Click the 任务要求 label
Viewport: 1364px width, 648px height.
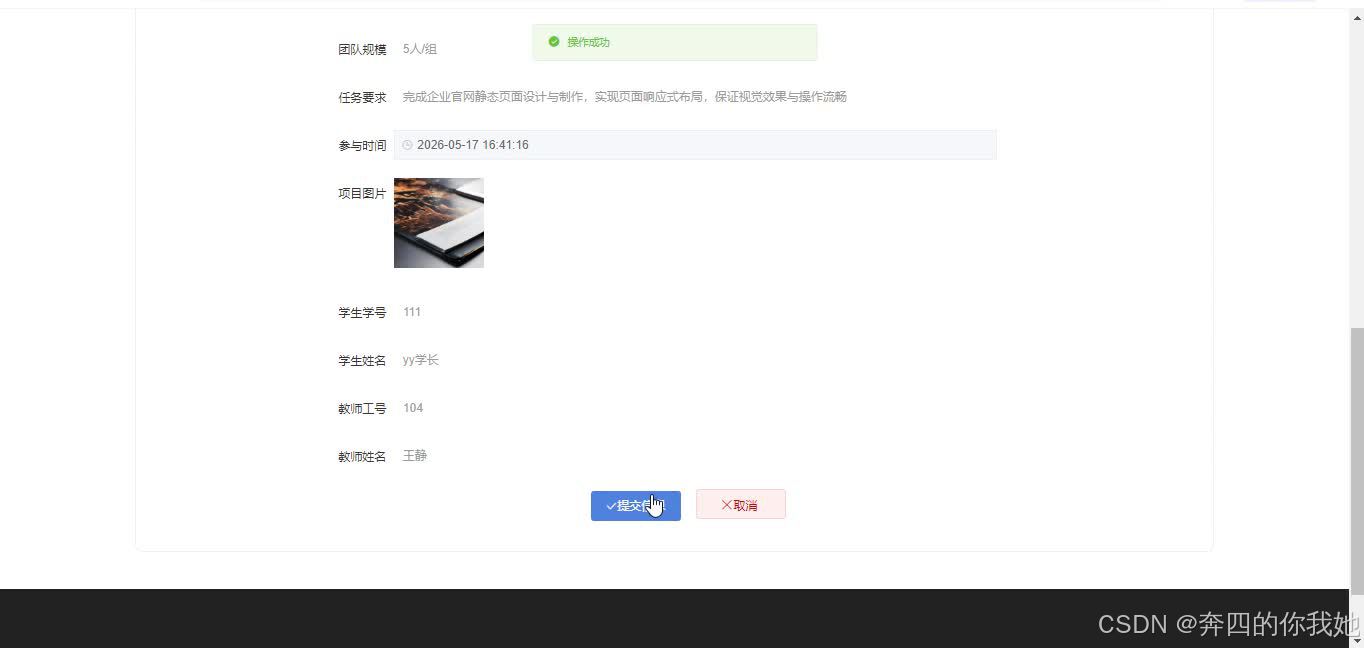(362, 97)
